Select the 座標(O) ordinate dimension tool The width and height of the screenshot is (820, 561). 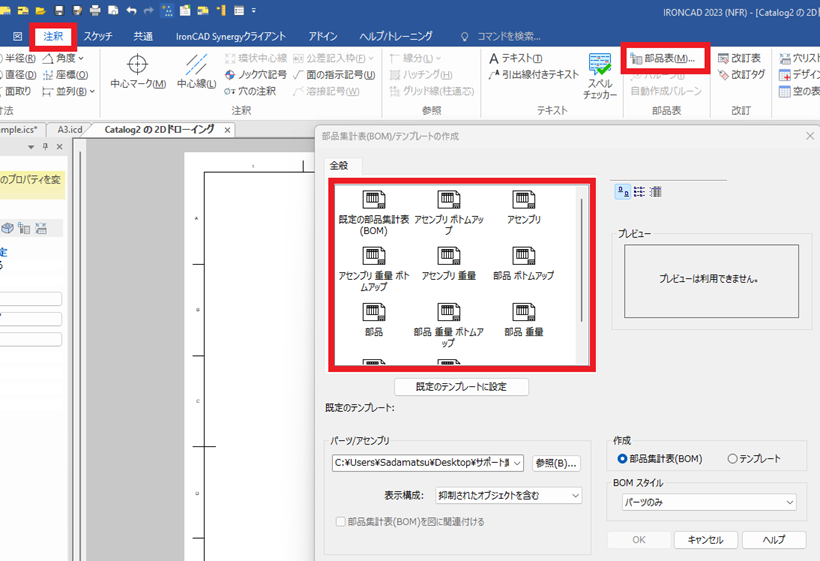[x=65, y=75]
